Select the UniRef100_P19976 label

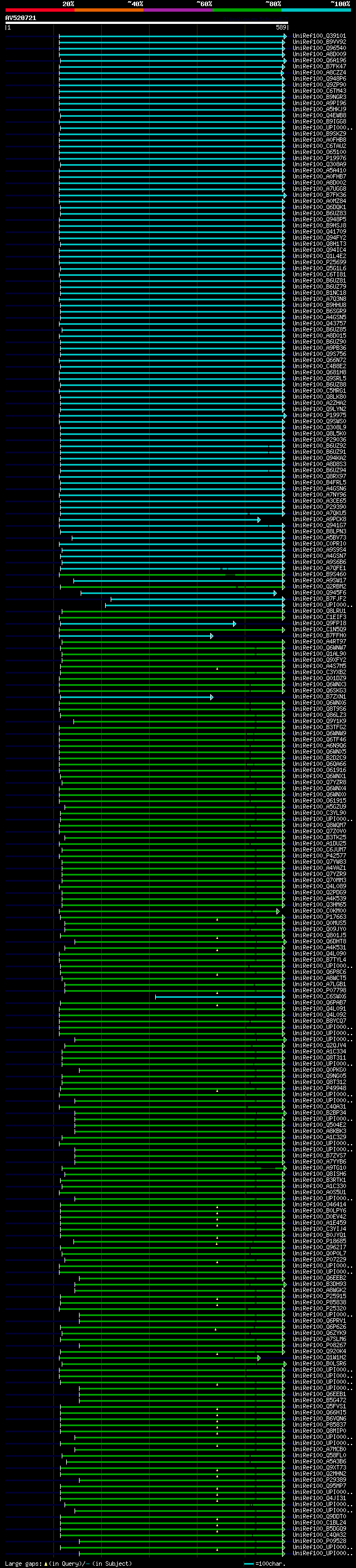tap(319, 159)
